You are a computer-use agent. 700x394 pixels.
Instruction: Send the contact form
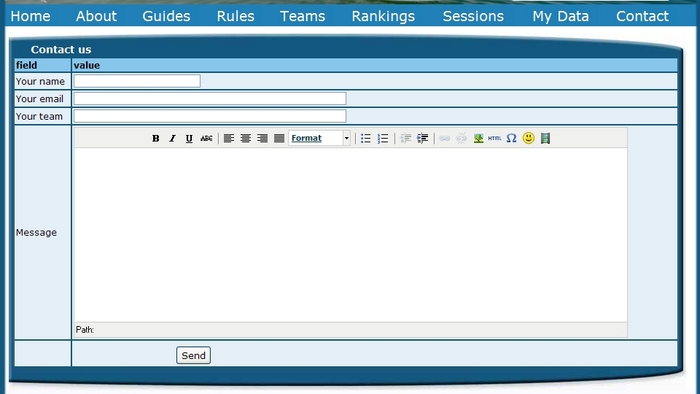click(x=193, y=355)
